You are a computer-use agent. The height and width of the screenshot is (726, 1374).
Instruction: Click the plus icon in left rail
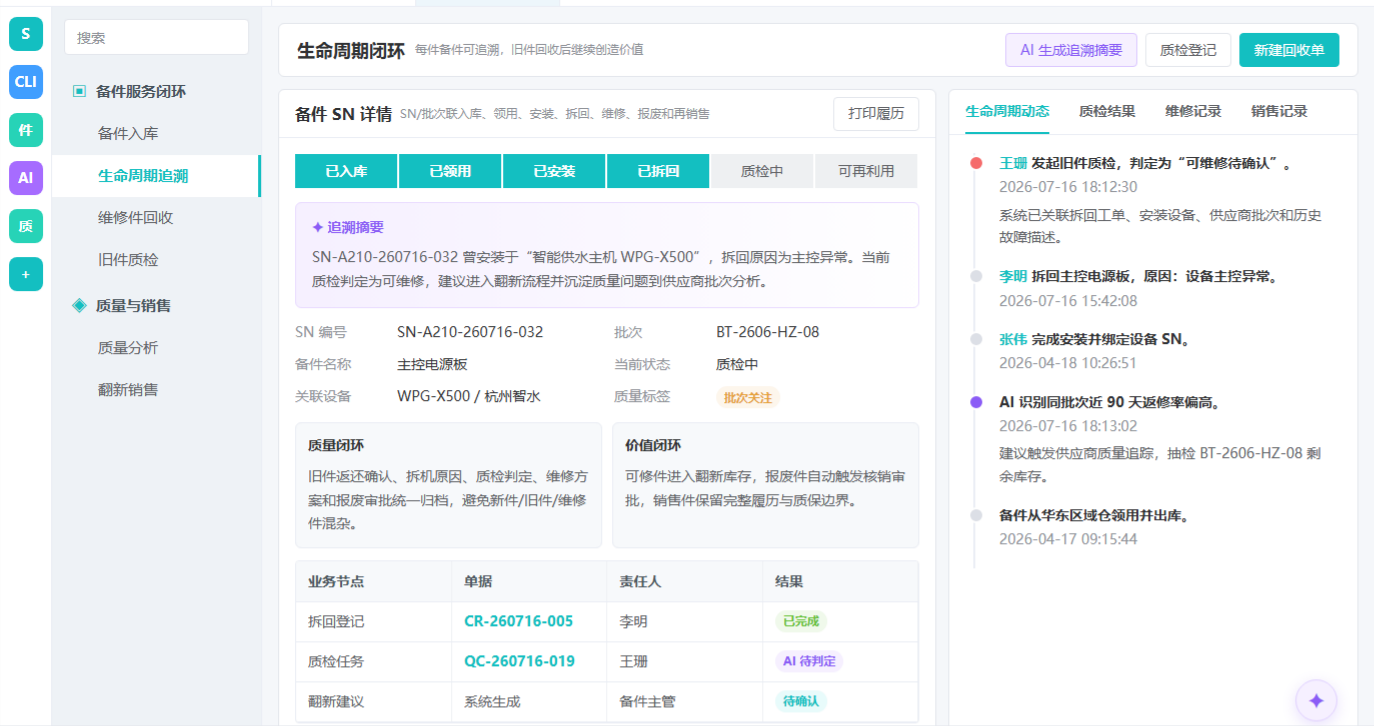coord(26,274)
